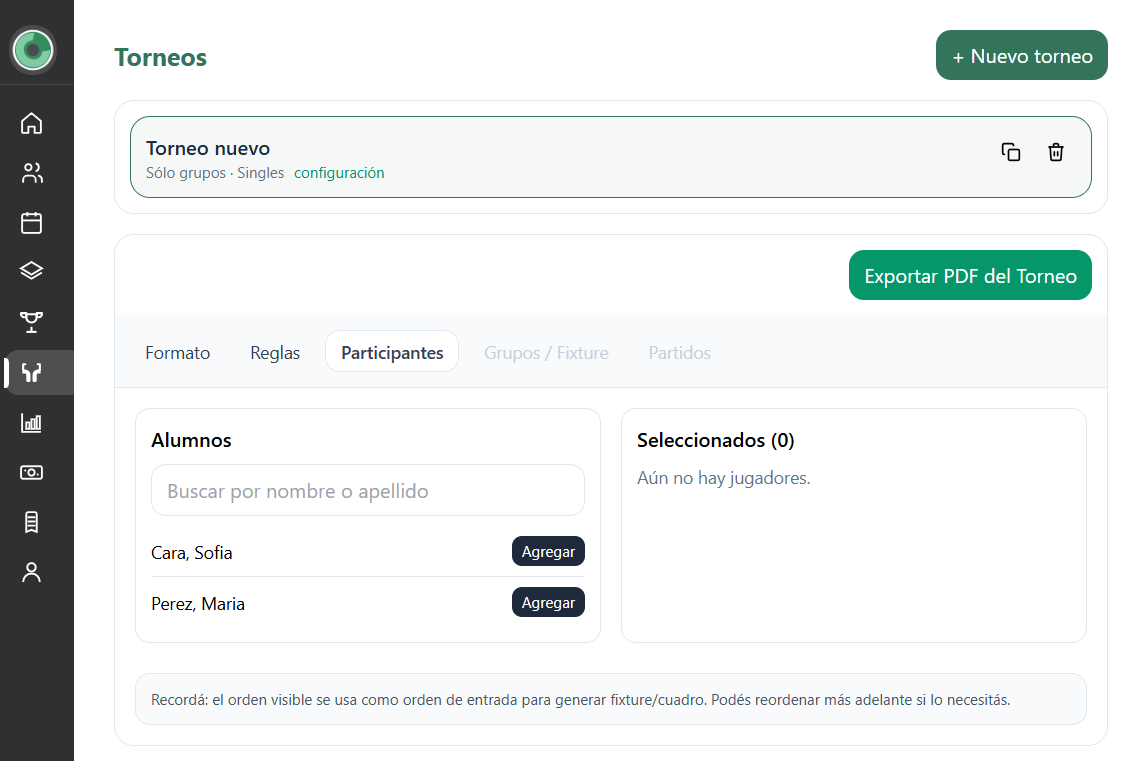1126x761 pixels.
Task: Open the calendar sidebar icon
Action: 32,222
